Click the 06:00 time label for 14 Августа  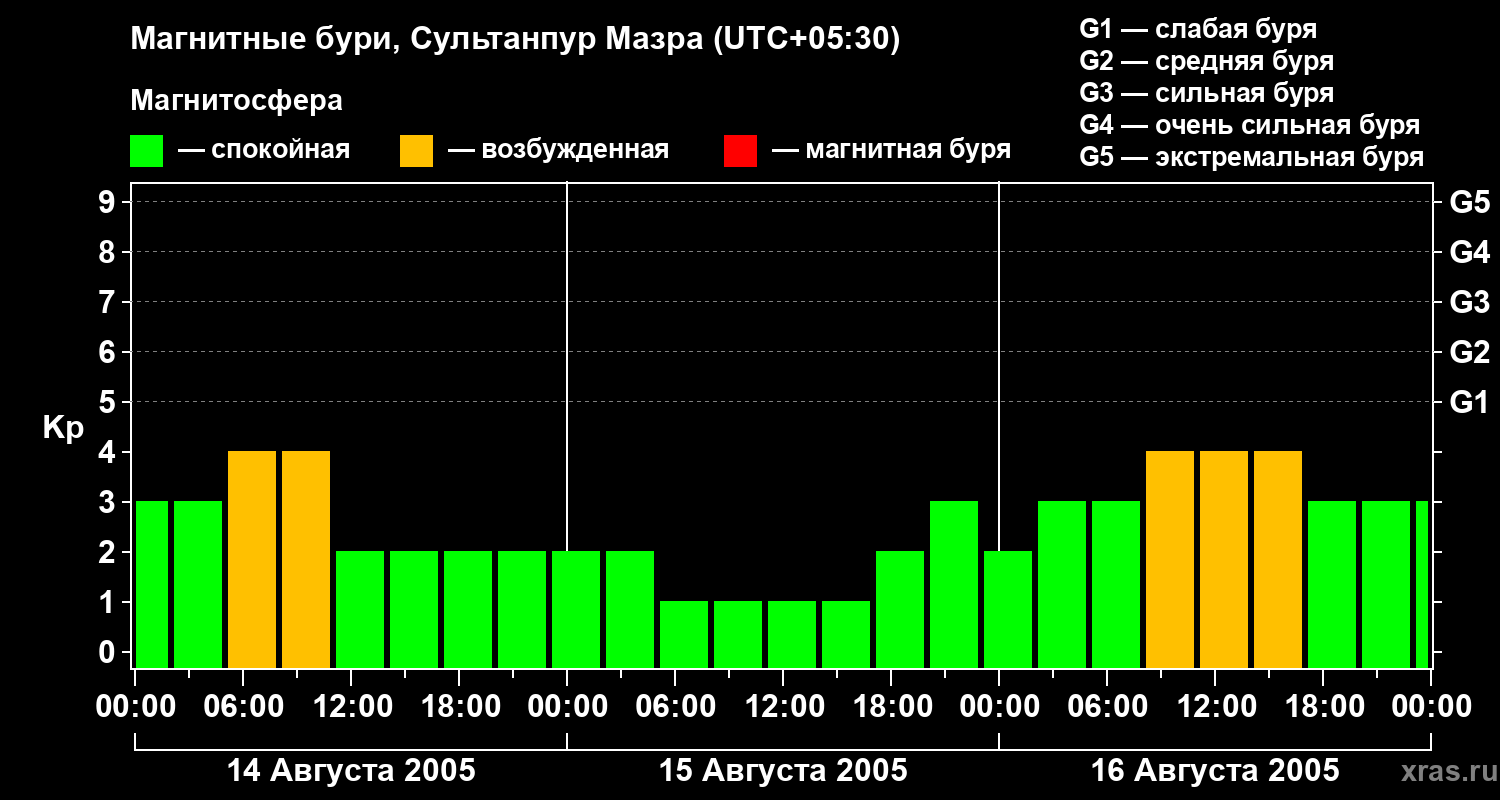pos(243,707)
